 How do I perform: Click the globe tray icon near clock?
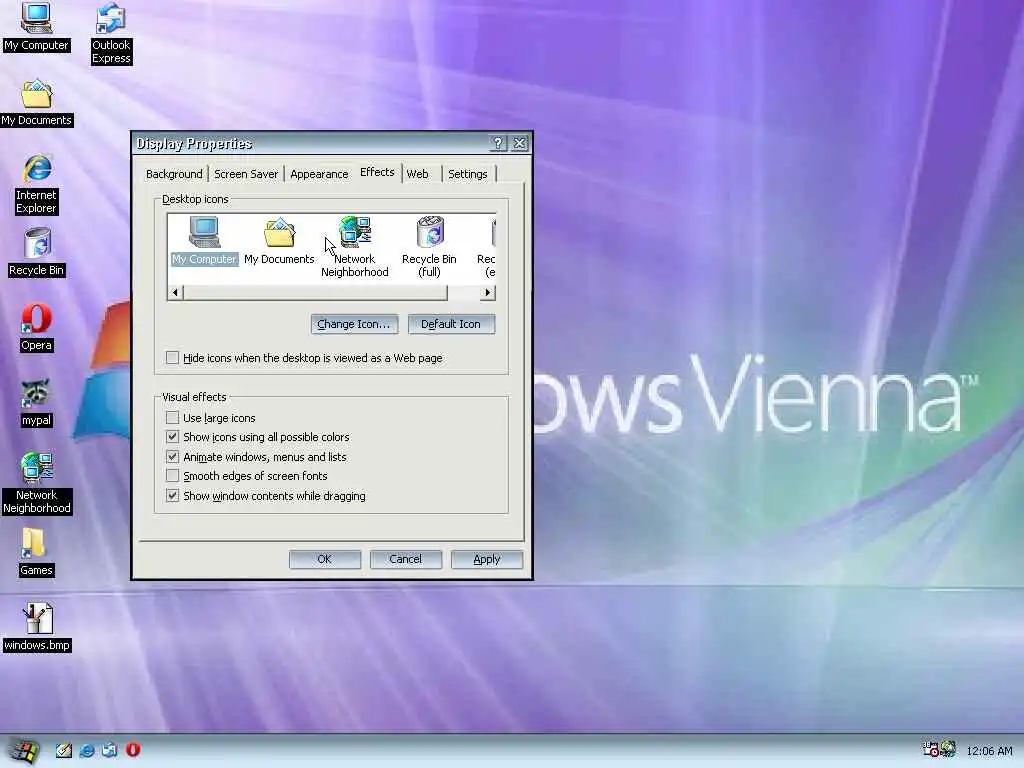click(x=948, y=749)
